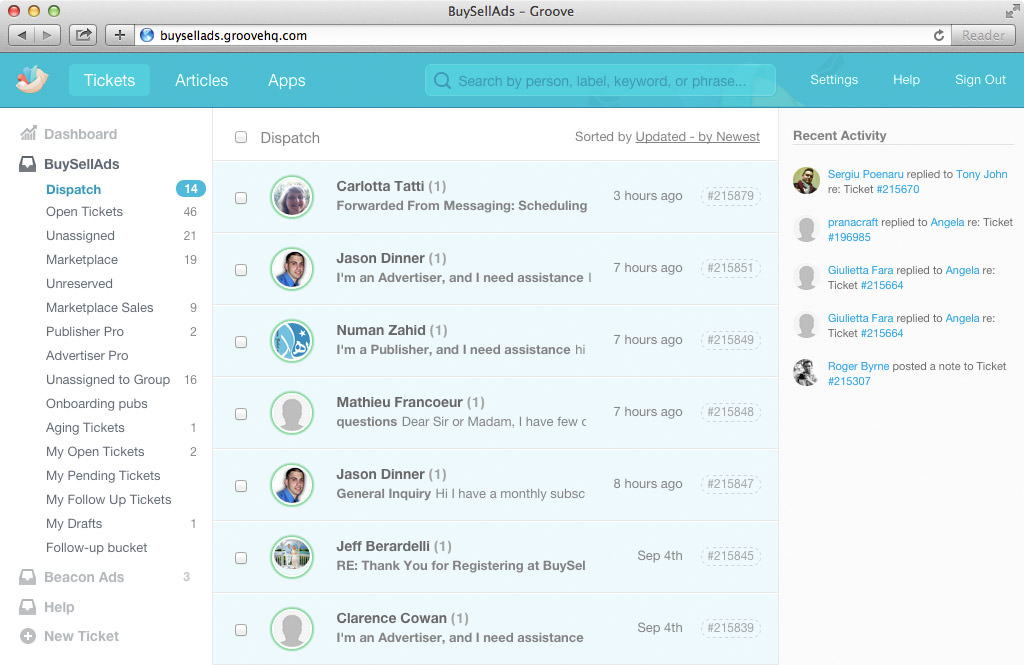Click the add bookmark plus button
The image size is (1024, 665).
120,35
